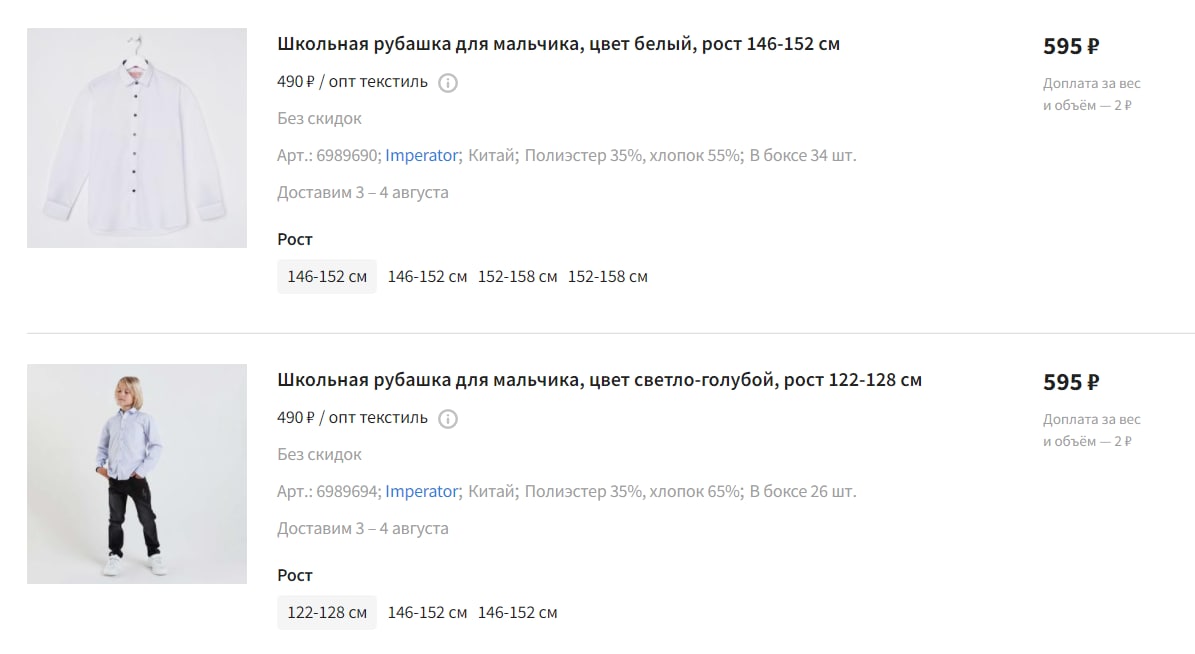Click 'В боксе 34 шт.' text of white shirt
Screen dimensions: 1195x654
coord(803,155)
